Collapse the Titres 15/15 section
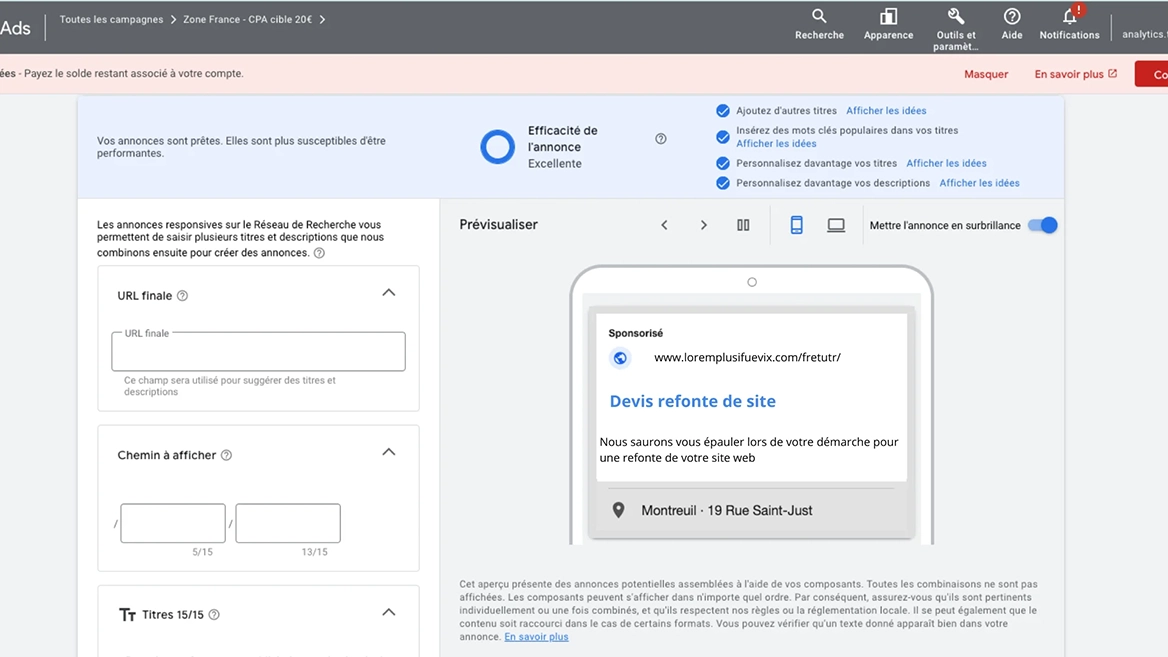This screenshot has height=657, width=1168. pyautogui.click(x=389, y=612)
